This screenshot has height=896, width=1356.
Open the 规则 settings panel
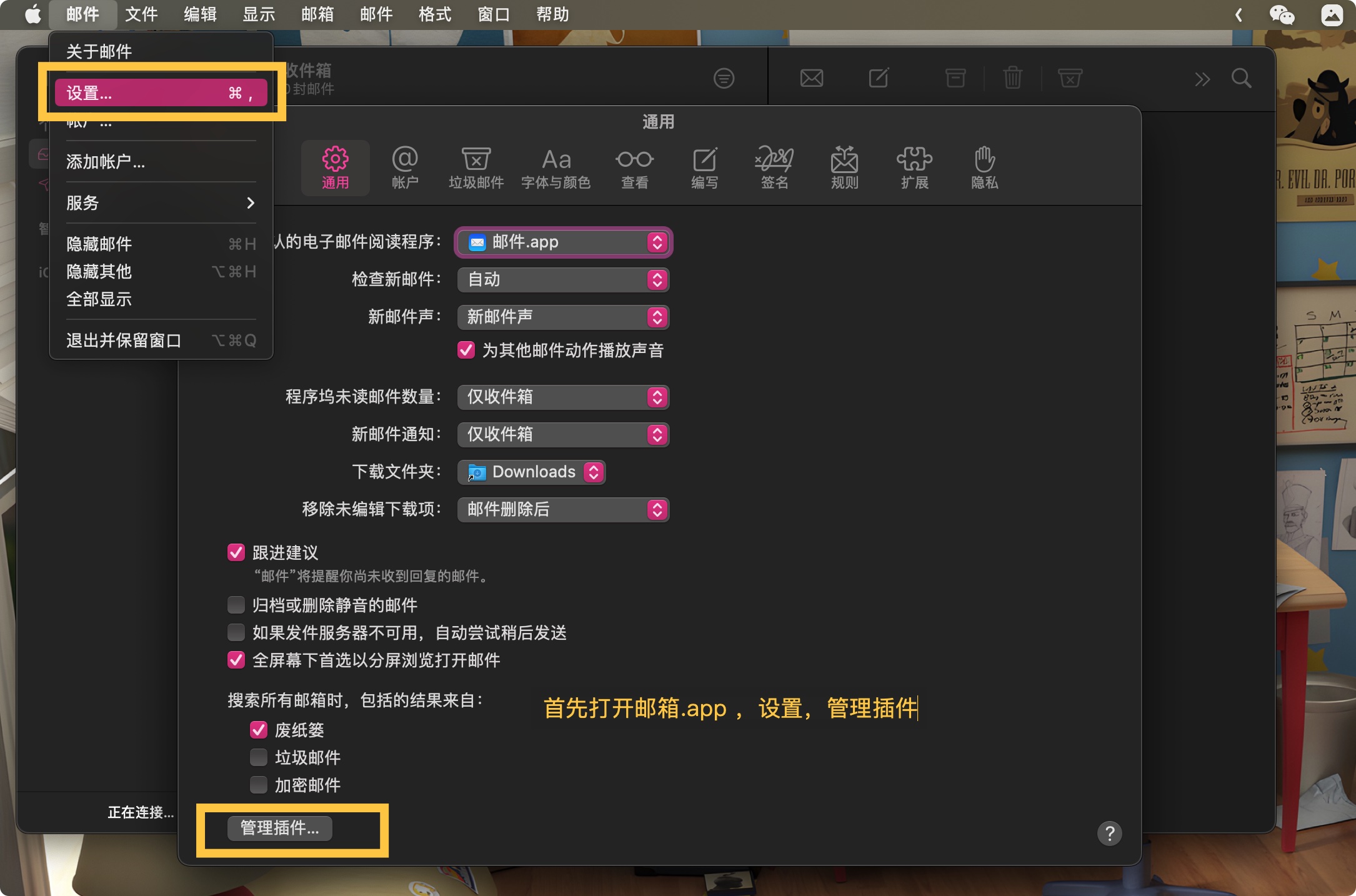click(x=844, y=167)
